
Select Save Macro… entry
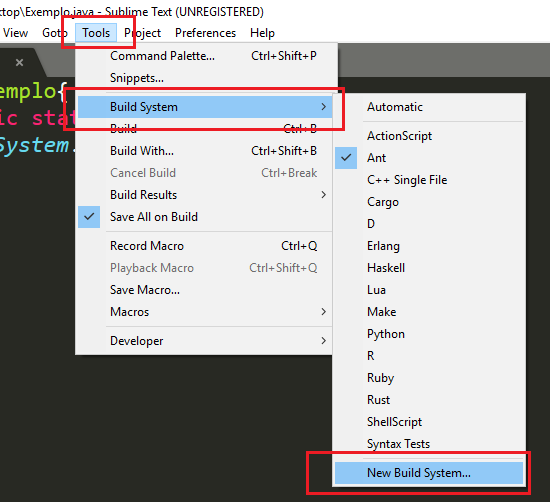click(205, 290)
